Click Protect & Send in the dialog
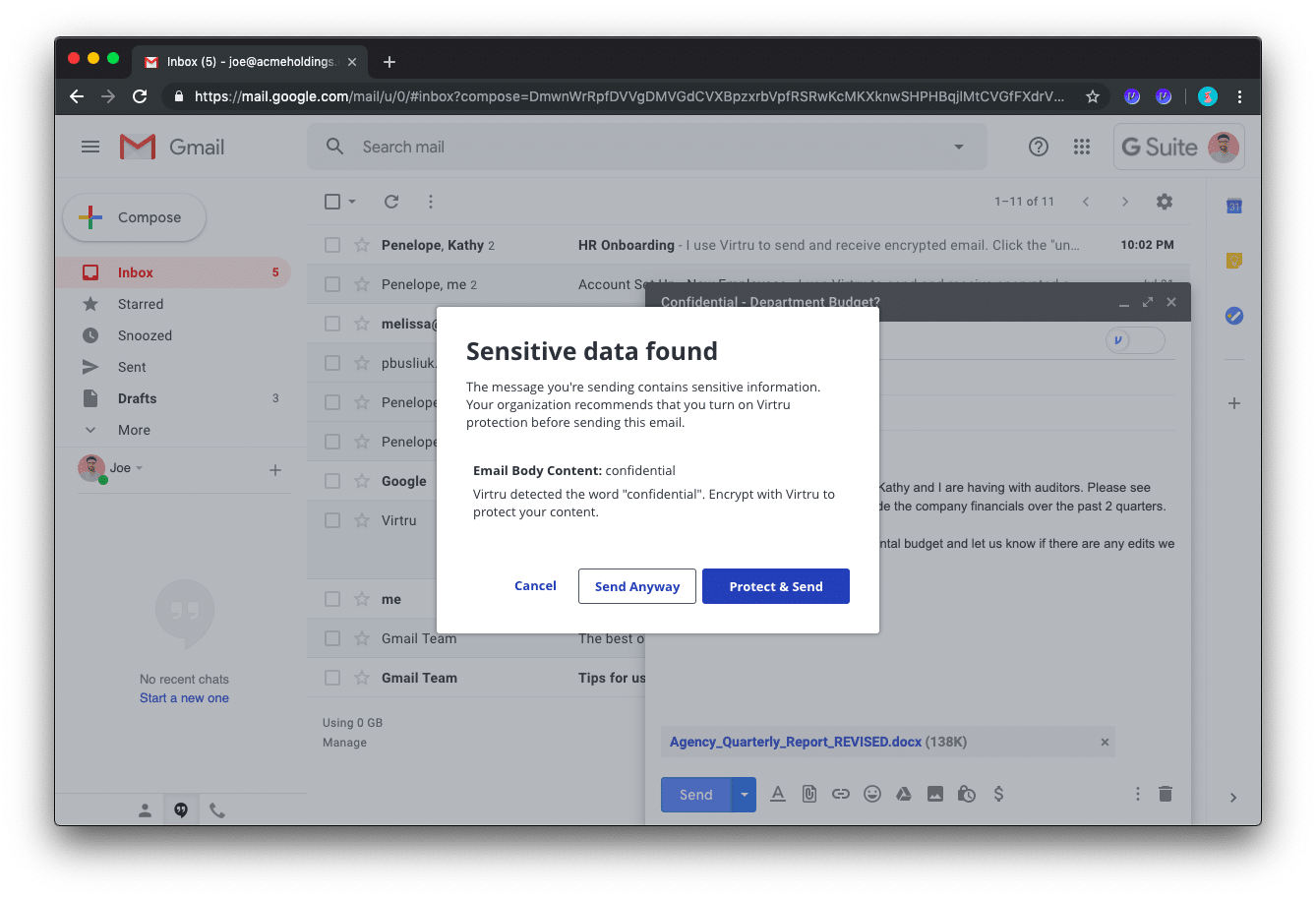This screenshot has height=898, width=1316. [x=776, y=585]
